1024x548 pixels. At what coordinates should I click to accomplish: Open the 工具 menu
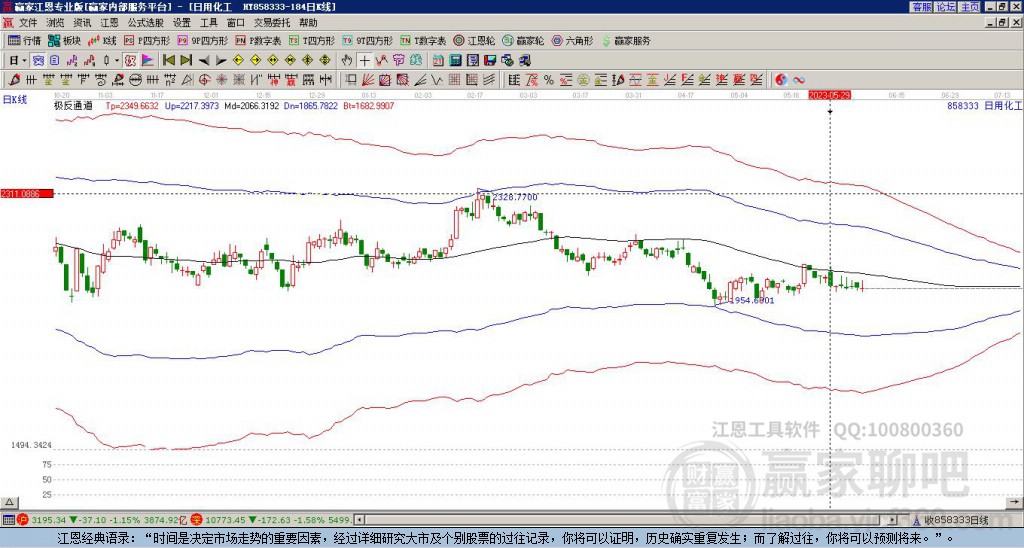[208, 23]
